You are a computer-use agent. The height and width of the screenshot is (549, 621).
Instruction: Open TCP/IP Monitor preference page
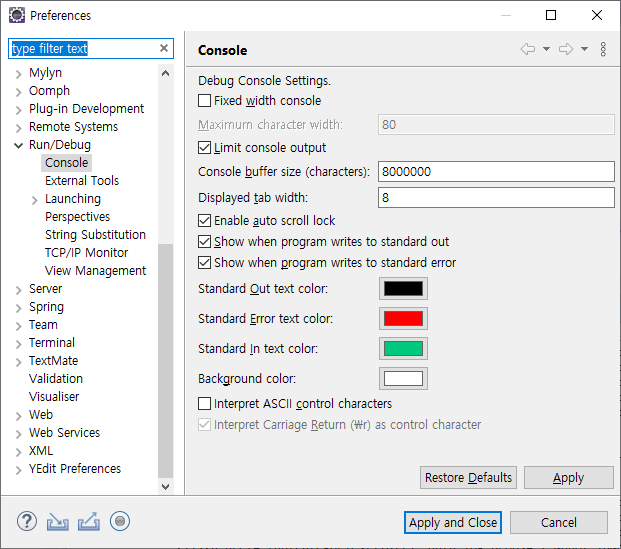tap(86, 253)
